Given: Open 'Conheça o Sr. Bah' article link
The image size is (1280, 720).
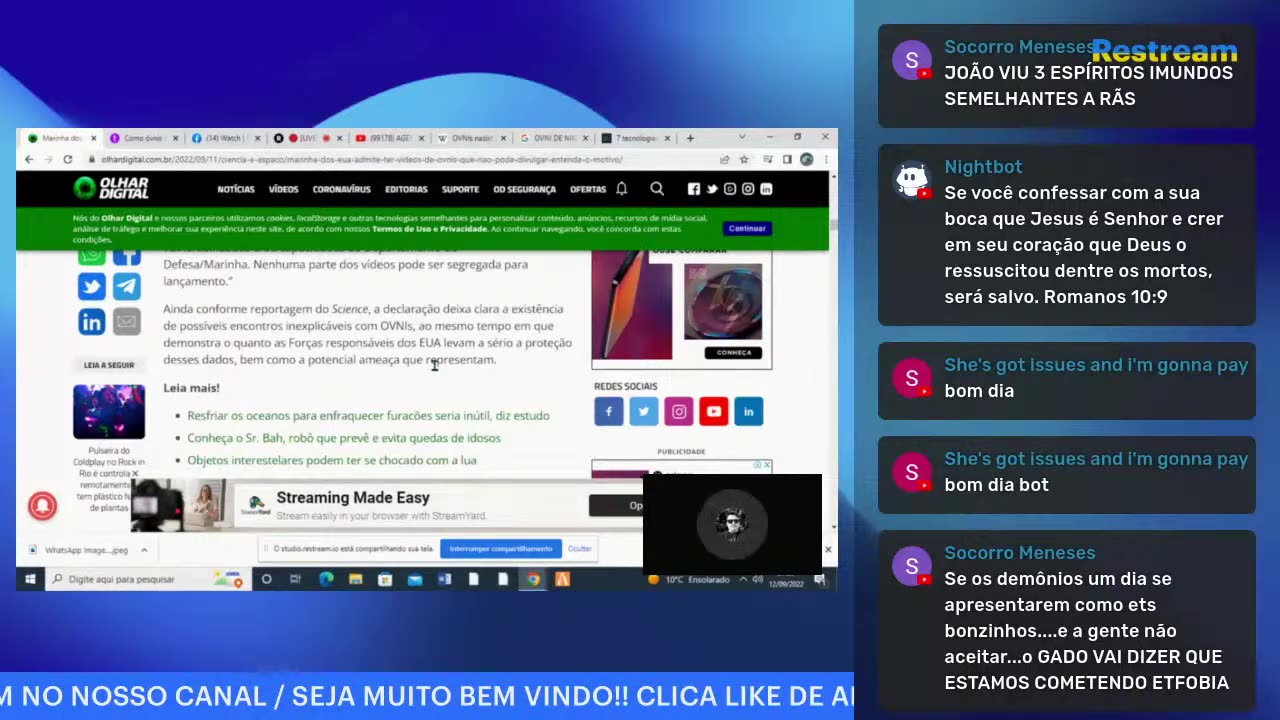Looking at the screenshot, I should pos(344,438).
